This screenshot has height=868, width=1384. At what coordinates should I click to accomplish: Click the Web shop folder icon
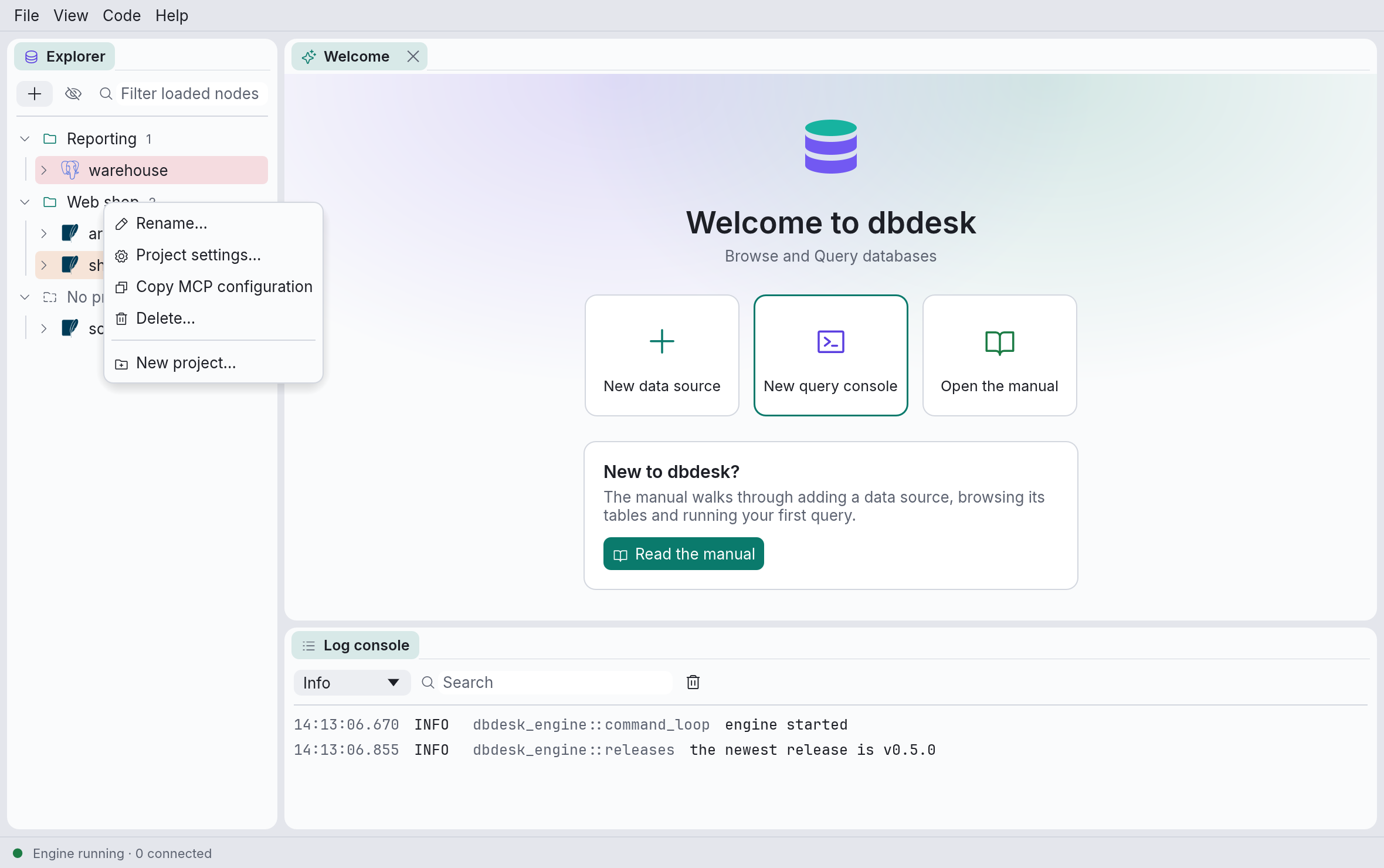point(50,202)
